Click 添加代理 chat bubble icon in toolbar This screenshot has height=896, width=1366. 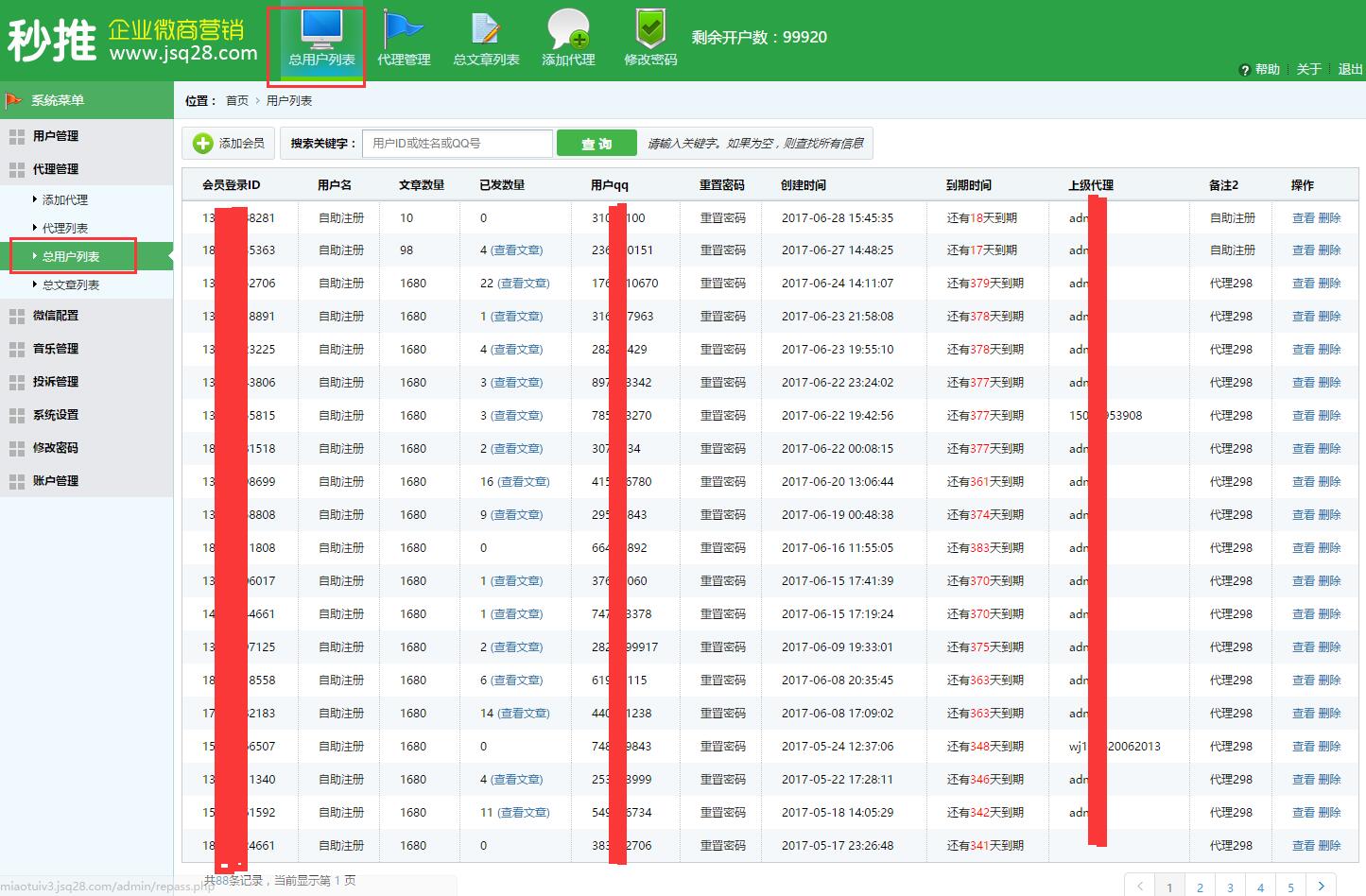tap(568, 28)
